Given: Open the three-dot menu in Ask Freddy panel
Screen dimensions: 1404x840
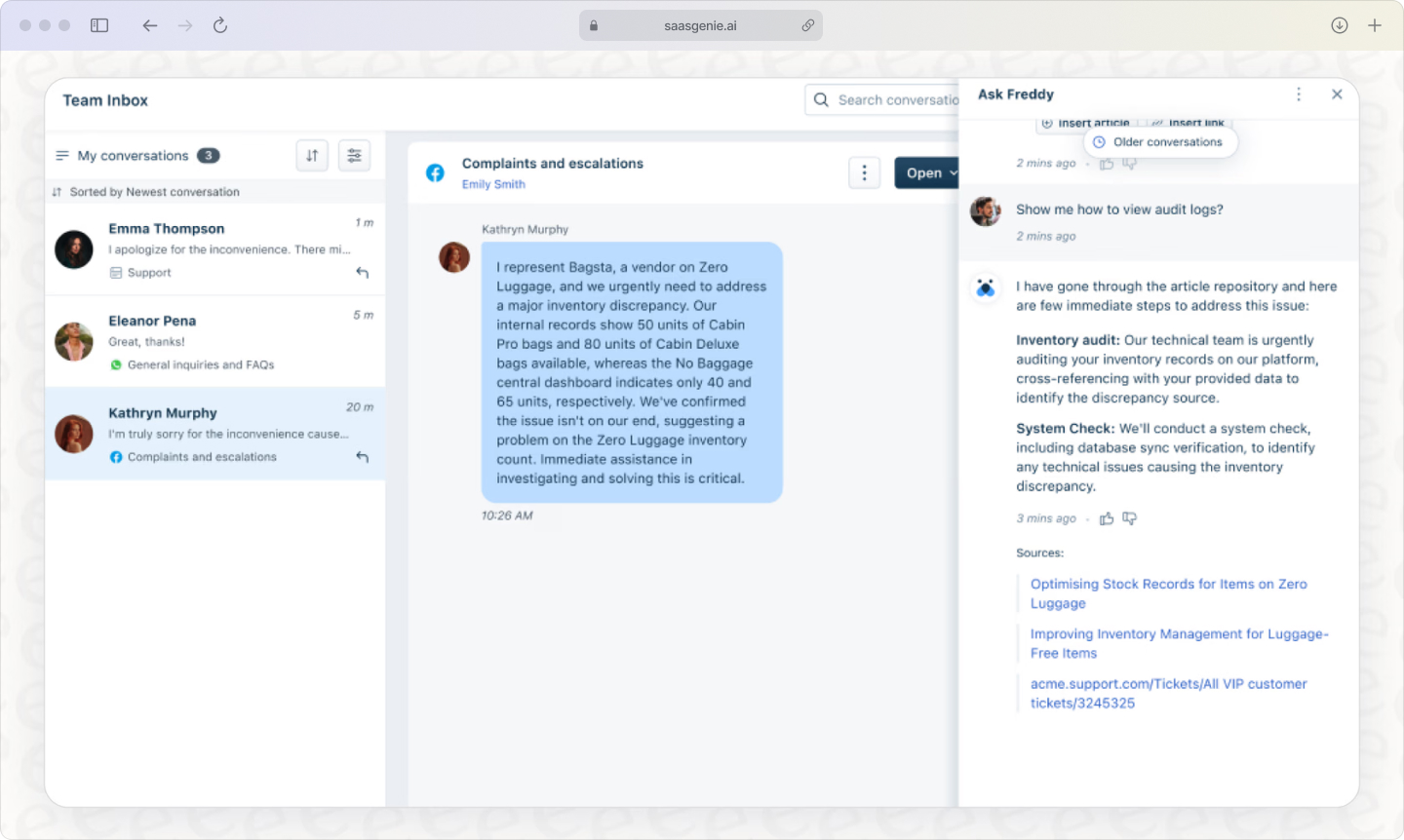Looking at the screenshot, I should (1299, 95).
